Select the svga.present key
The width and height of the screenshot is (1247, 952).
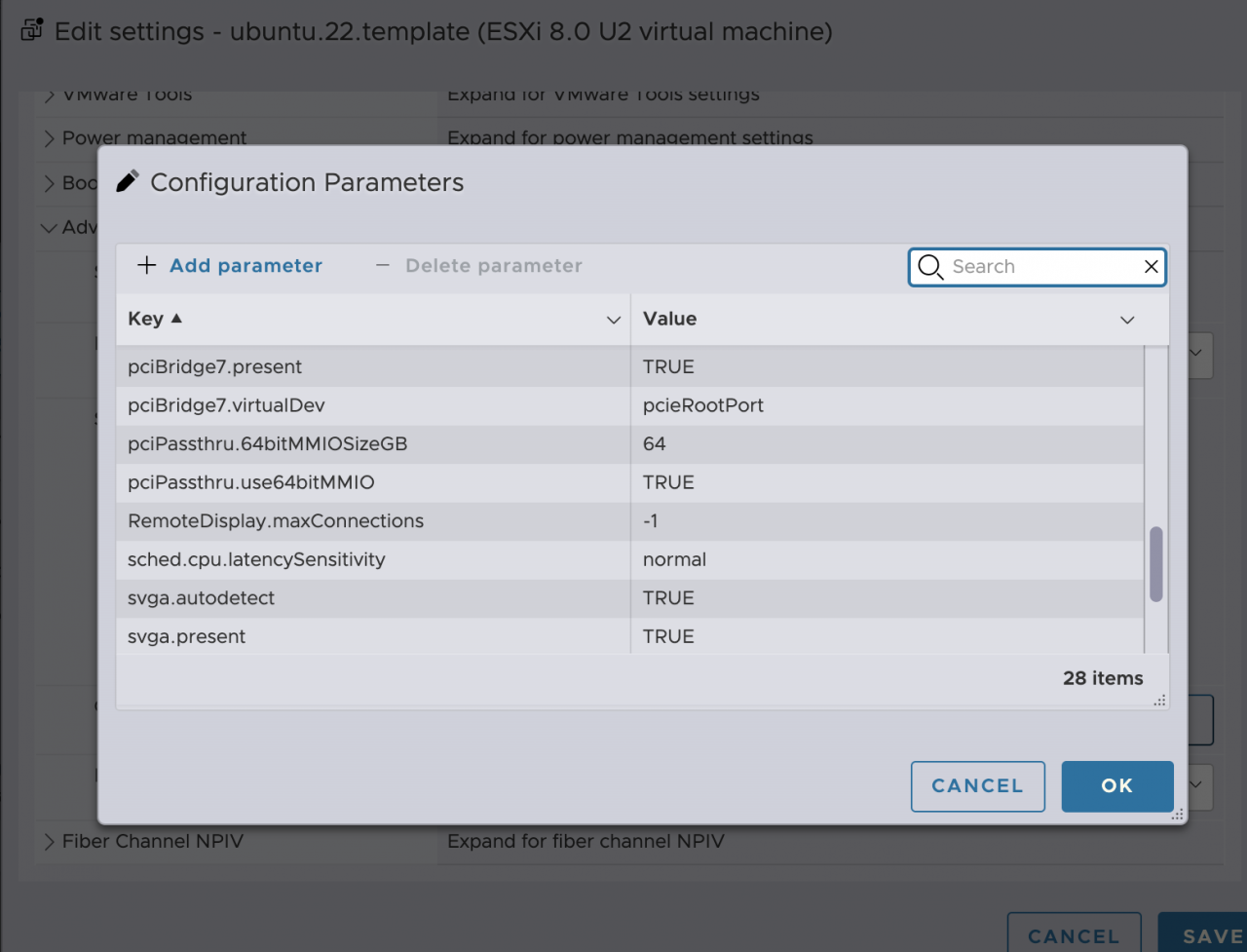tap(186, 636)
